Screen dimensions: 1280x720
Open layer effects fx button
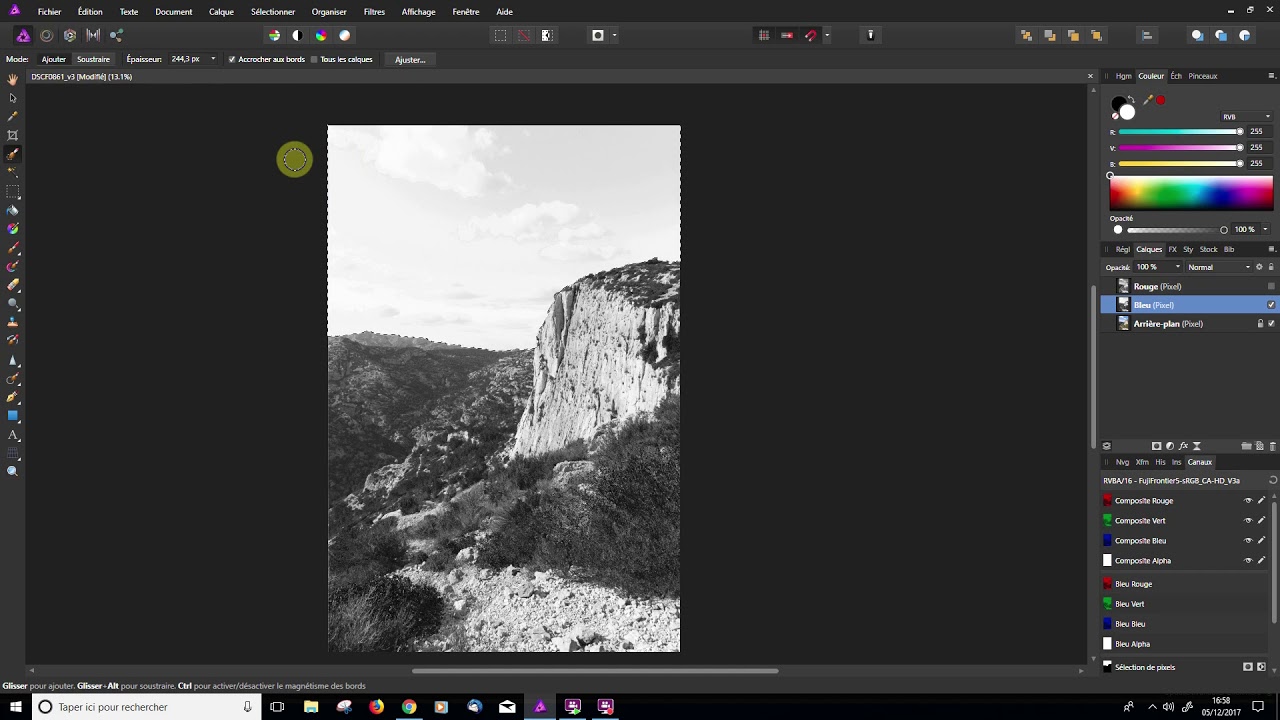[x=1183, y=446]
